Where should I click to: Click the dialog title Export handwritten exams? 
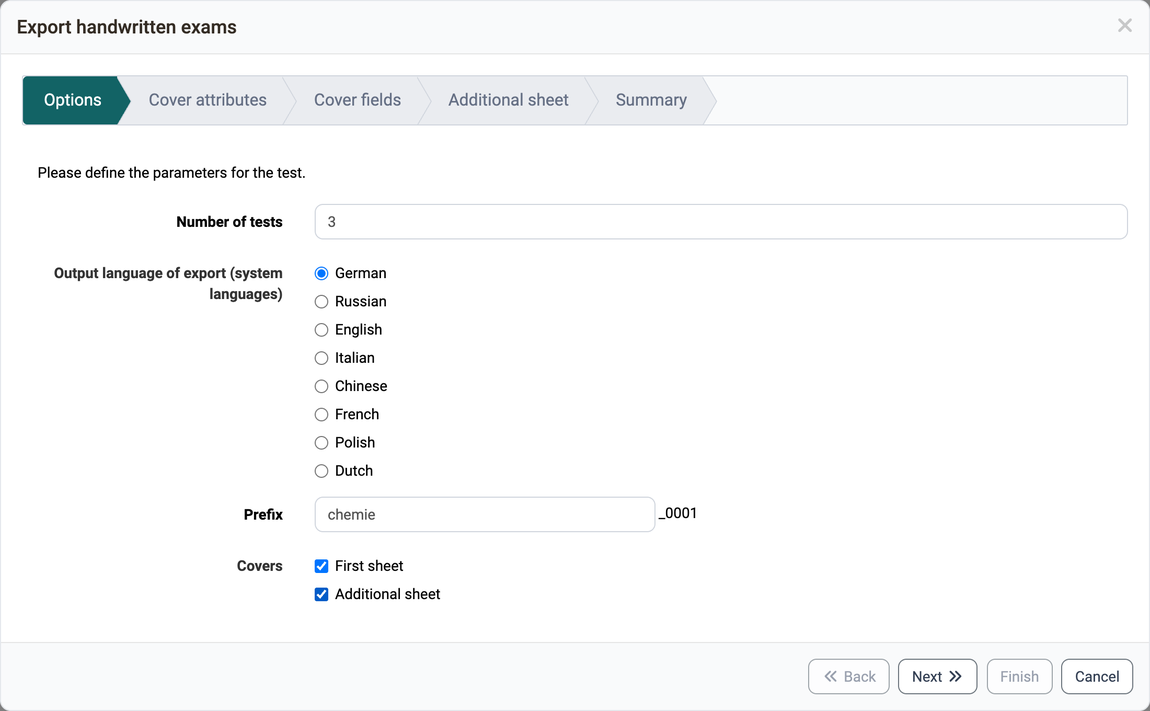tap(127, 27)
